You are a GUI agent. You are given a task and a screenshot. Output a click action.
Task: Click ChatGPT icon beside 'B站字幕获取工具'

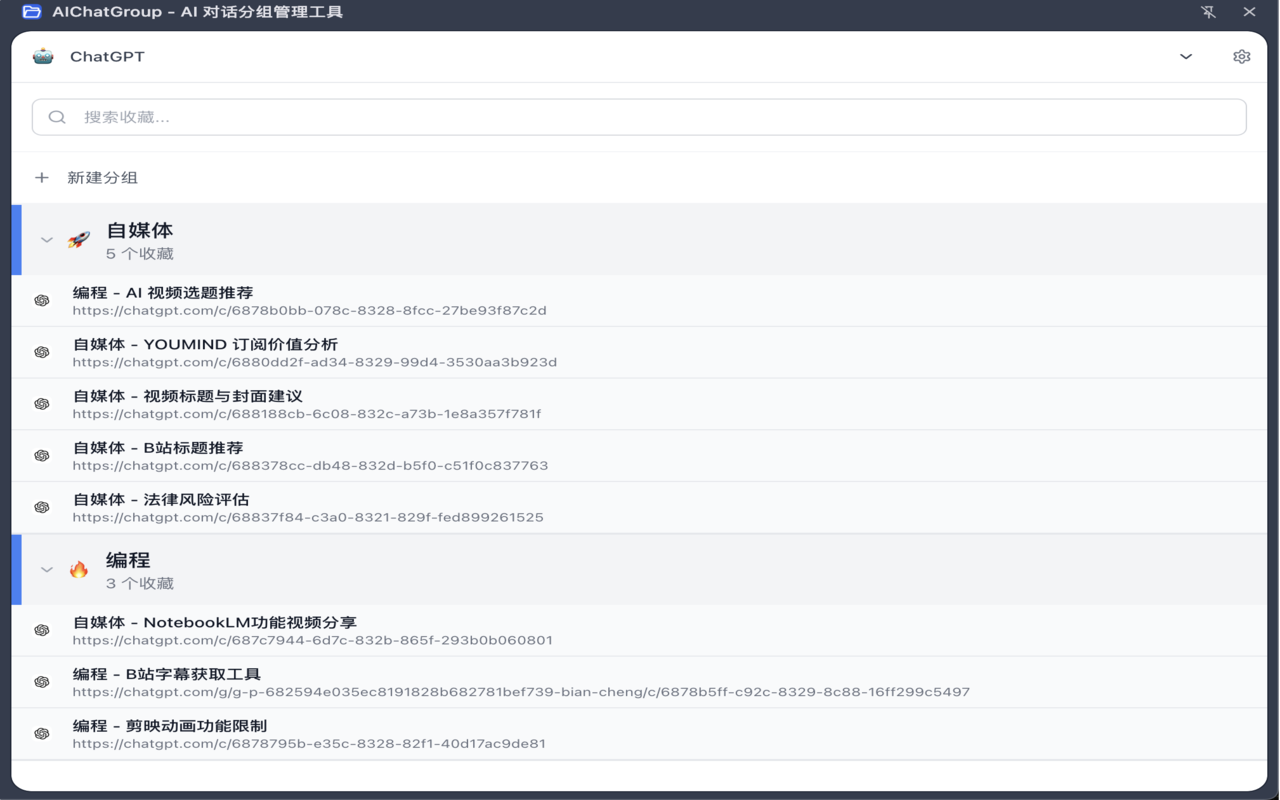[42, 682]
